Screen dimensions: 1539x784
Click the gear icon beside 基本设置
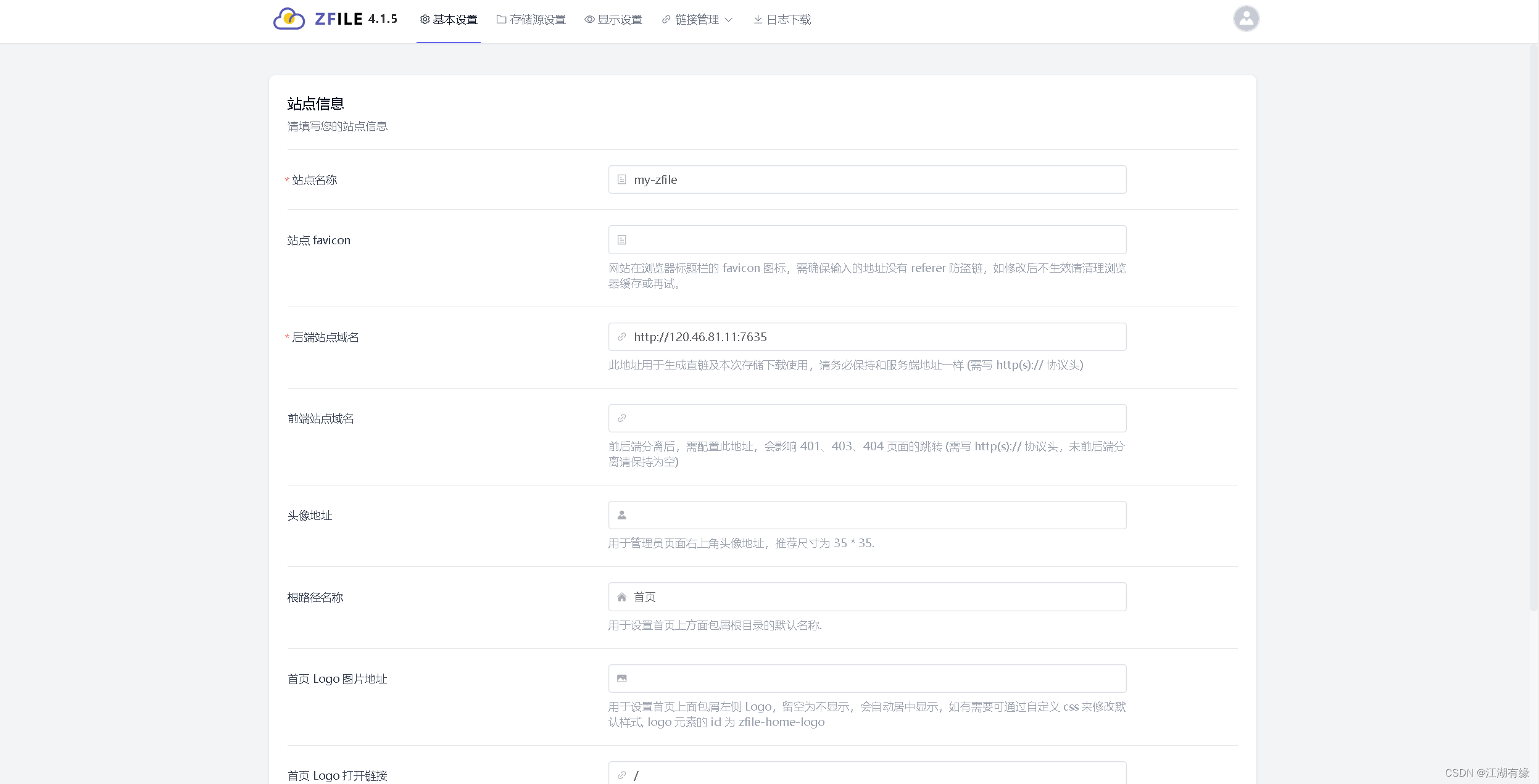tap(425, 20)
